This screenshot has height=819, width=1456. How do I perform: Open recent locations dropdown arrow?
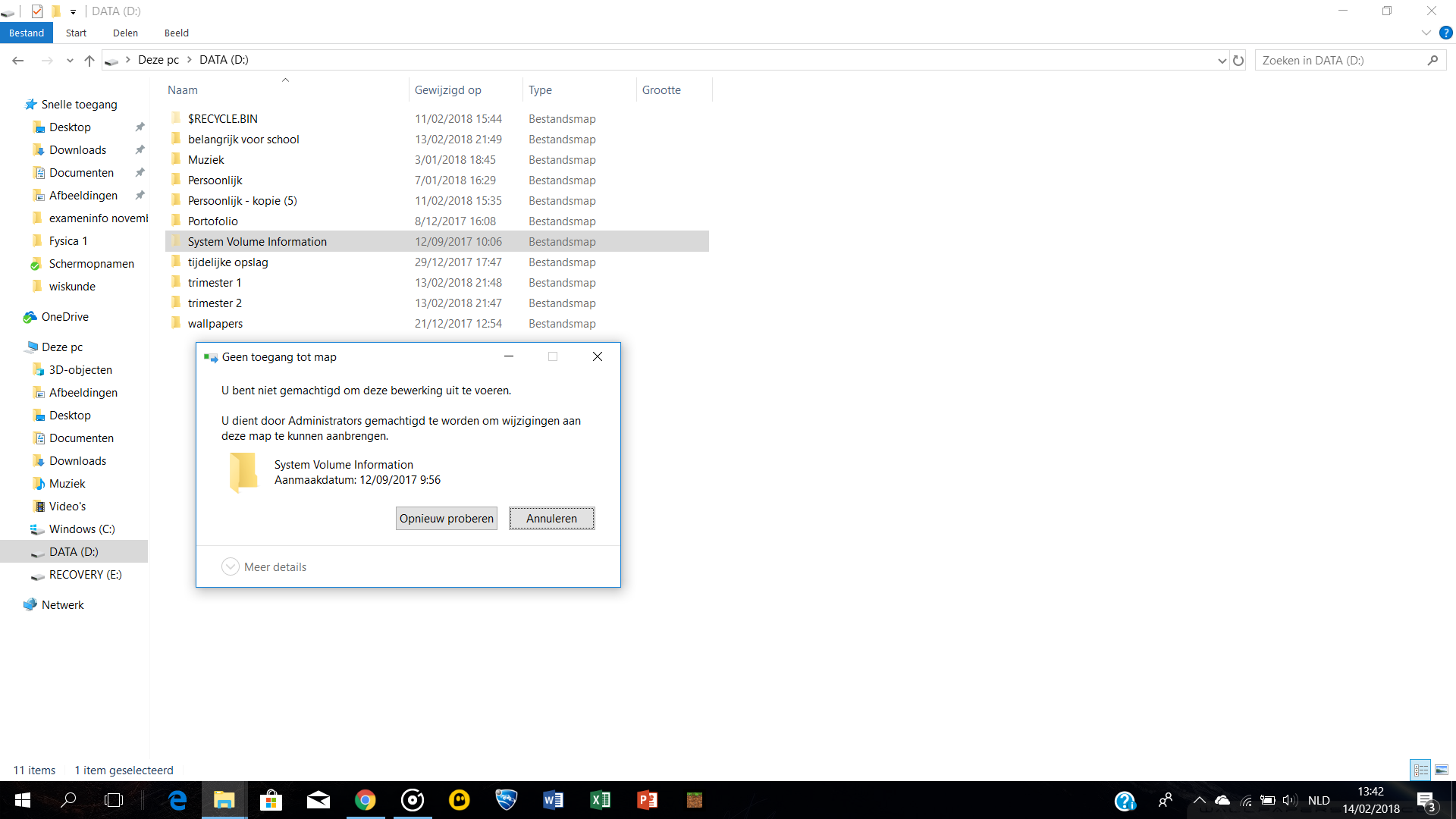[x=70, y=61]
